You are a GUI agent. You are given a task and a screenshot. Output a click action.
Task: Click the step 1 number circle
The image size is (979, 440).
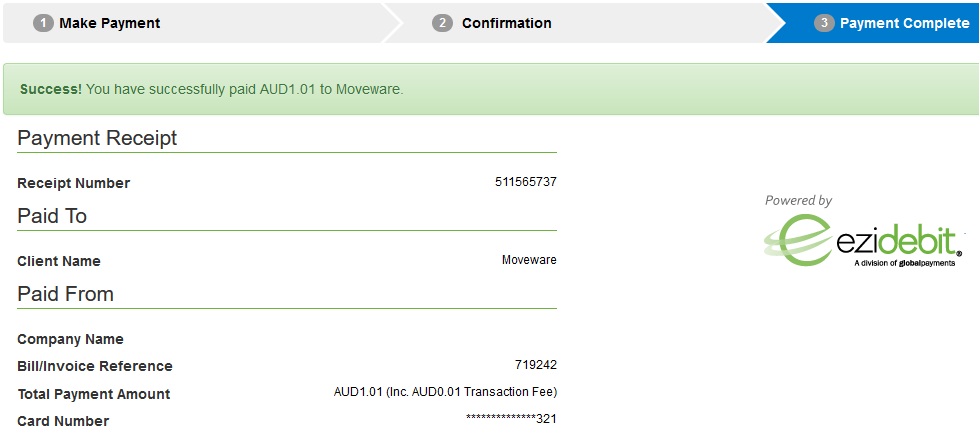43,24
